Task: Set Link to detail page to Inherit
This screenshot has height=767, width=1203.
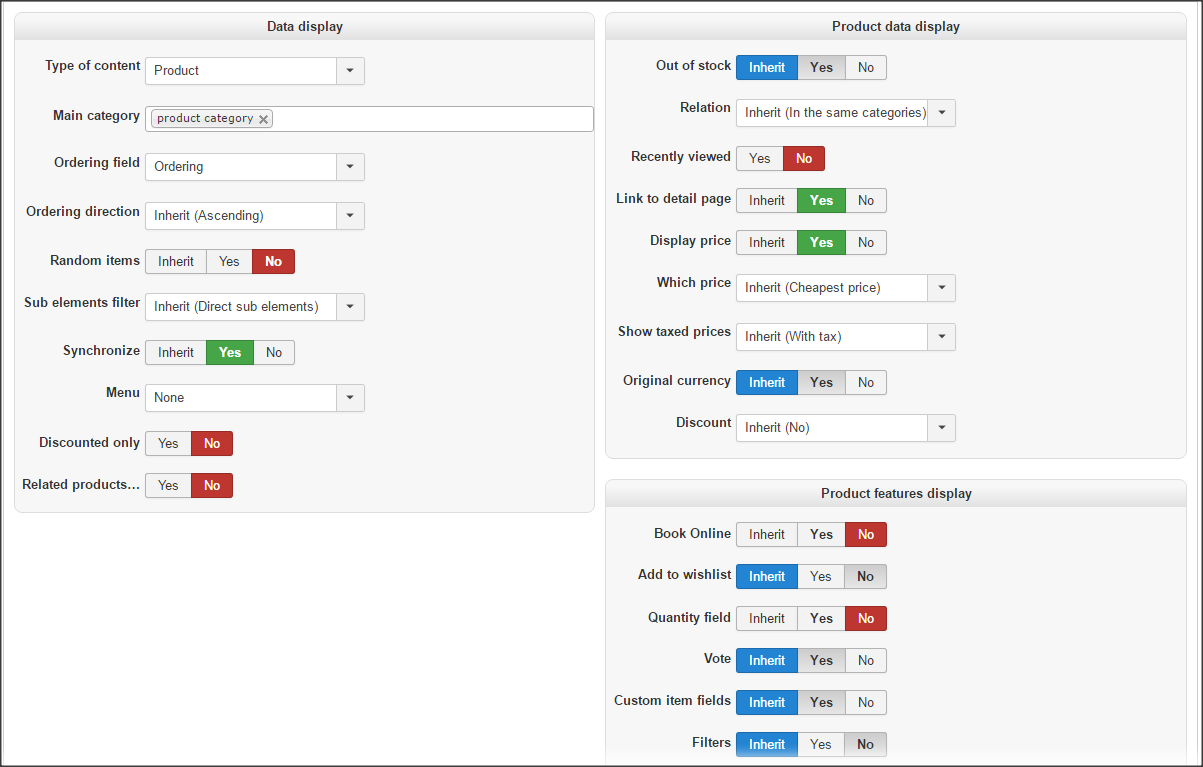Action: 767,201
